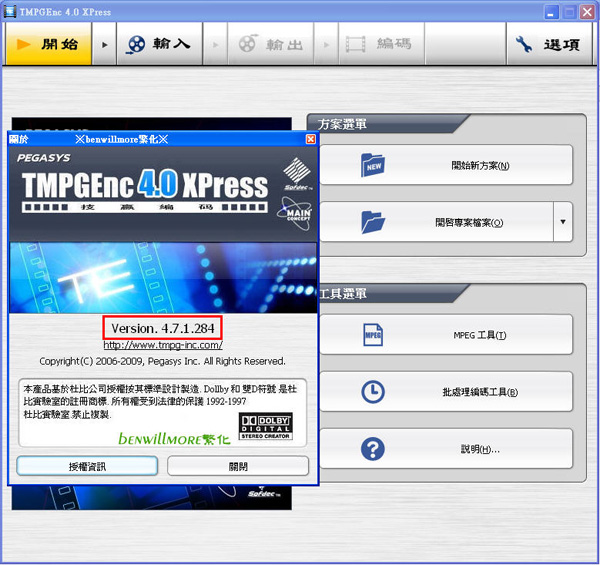Click the orange play arrow icon on the 開始 tab
This screenshot has height=565, width=600.
[x=23, y=44]
